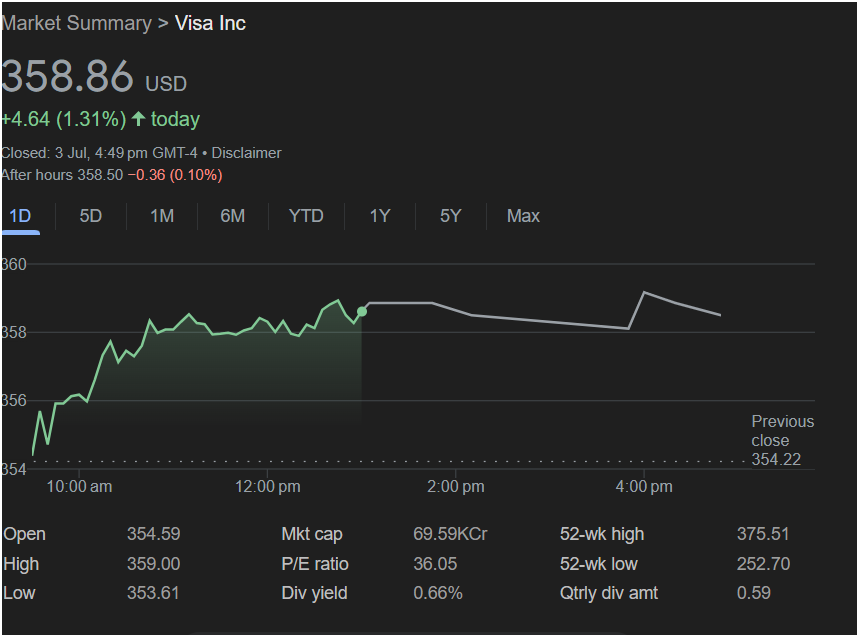
Task: Click the 12:00 pm axis label
Action: tap(268, 486)
